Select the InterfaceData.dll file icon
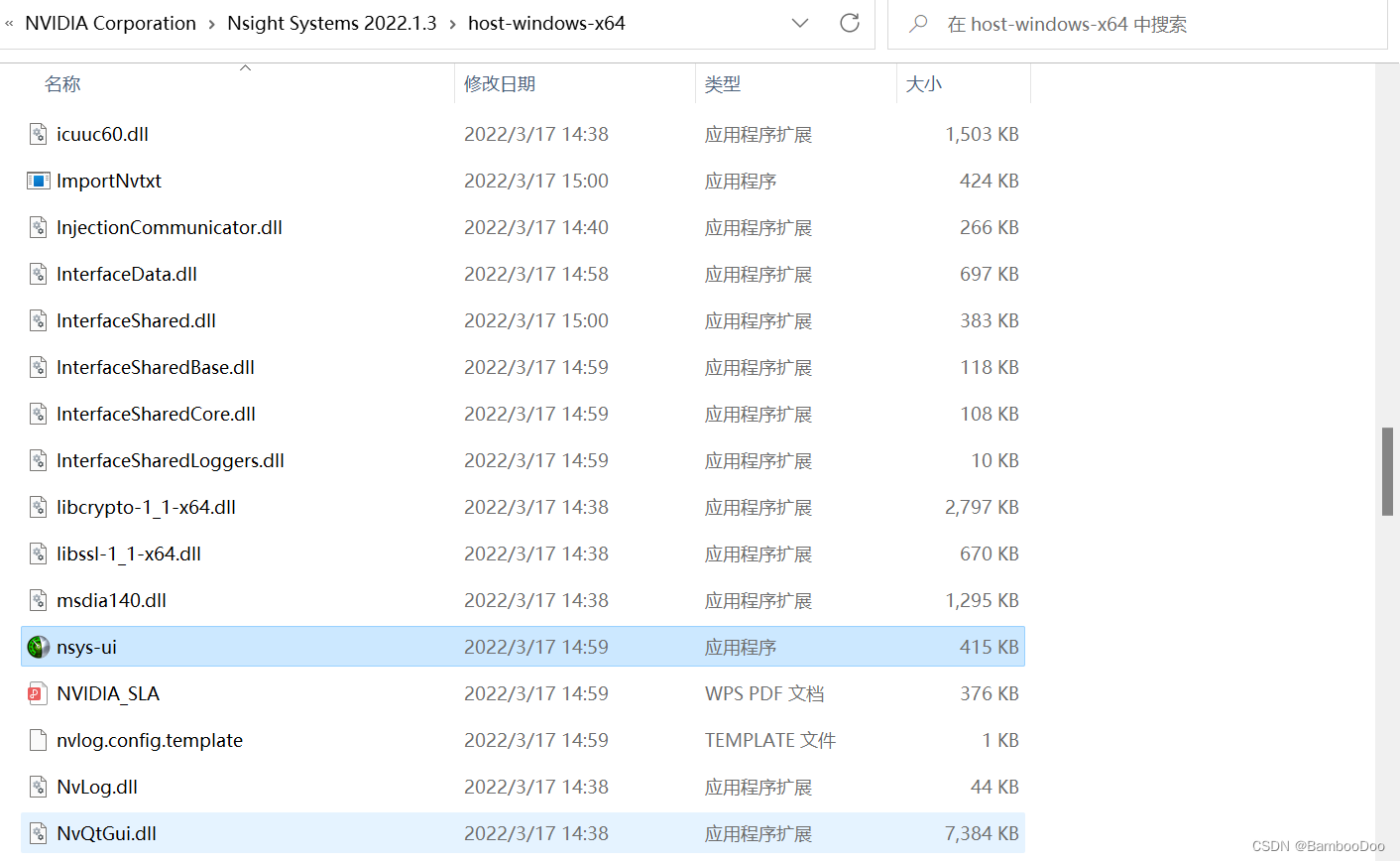The height and width of the screenshot is (861, 1400). tap(38, 274)
